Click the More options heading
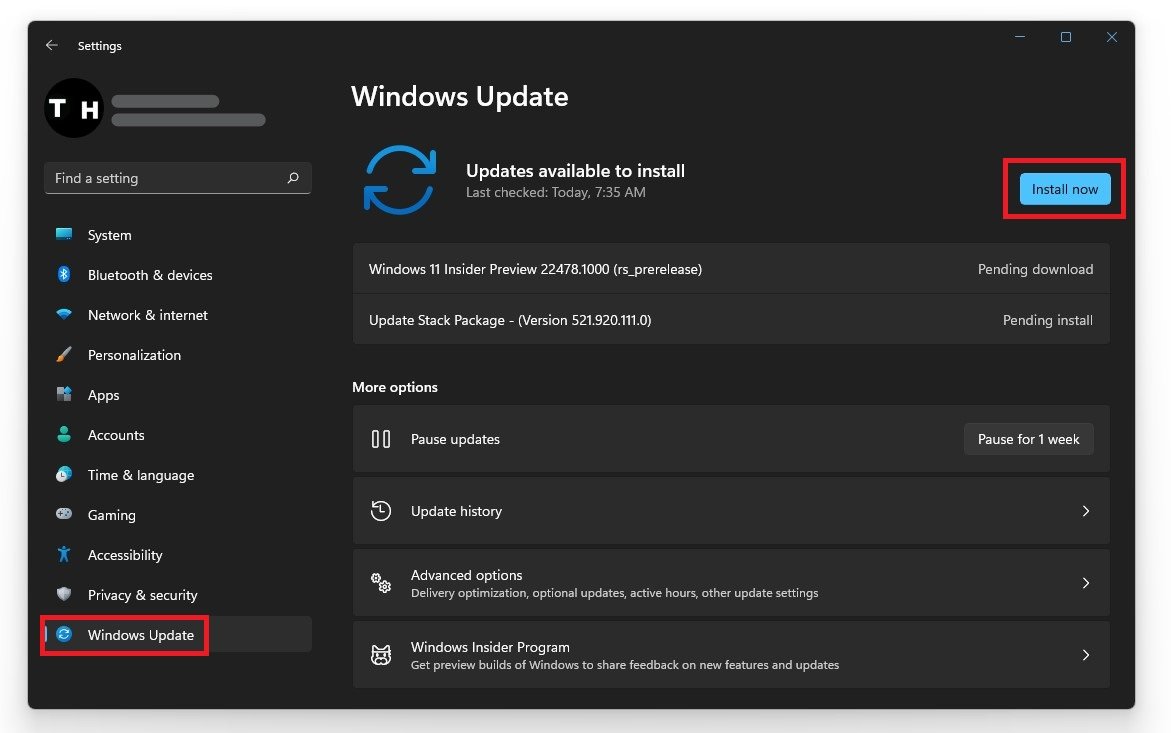 (395, 387)
